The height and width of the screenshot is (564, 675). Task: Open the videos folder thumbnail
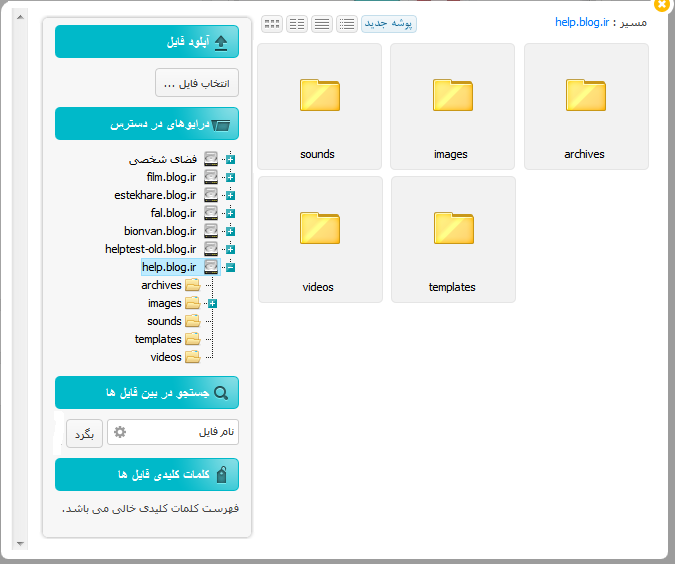coord(319,239)
